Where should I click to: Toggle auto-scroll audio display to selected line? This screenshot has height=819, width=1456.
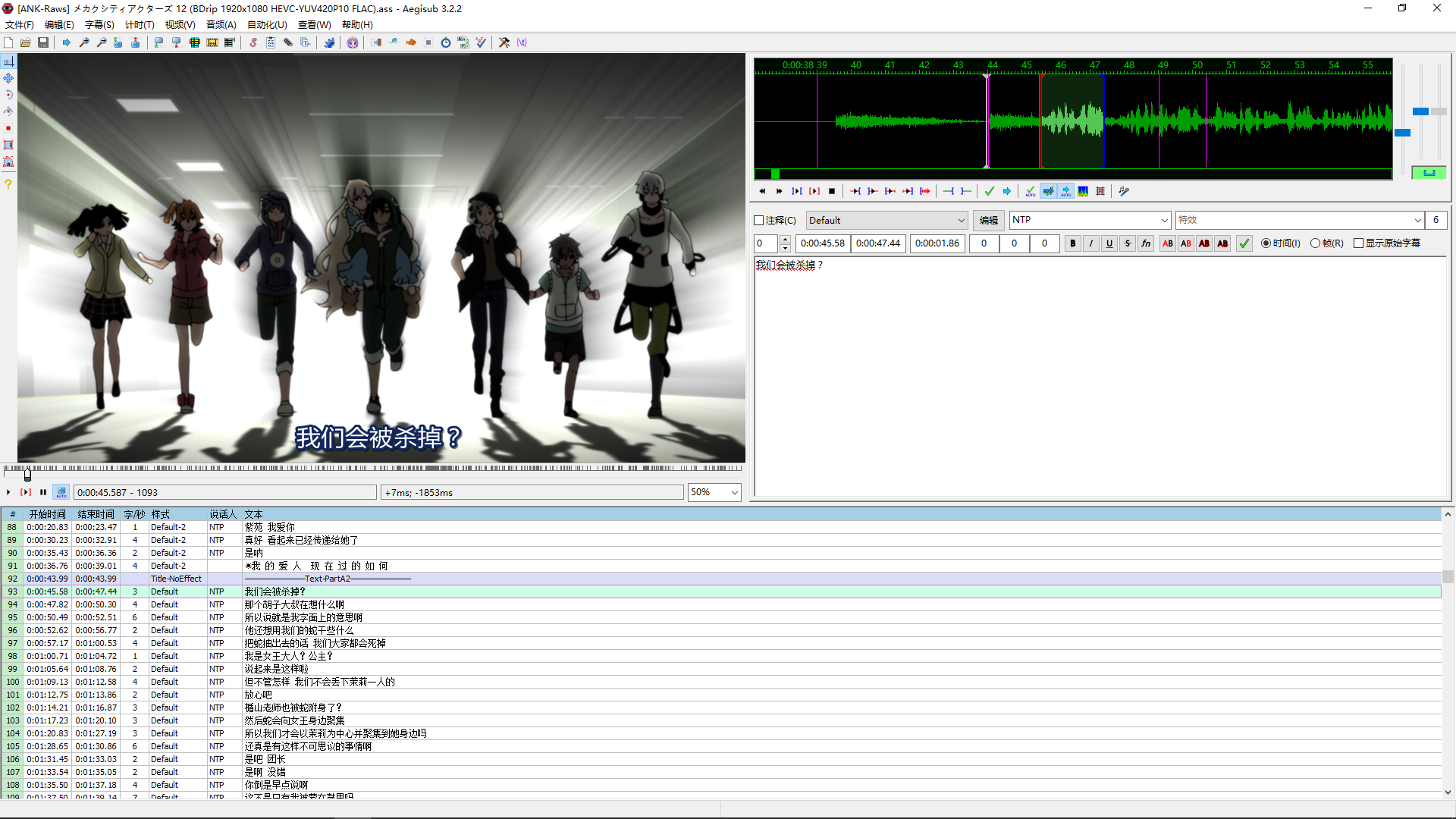[1065, 191]
